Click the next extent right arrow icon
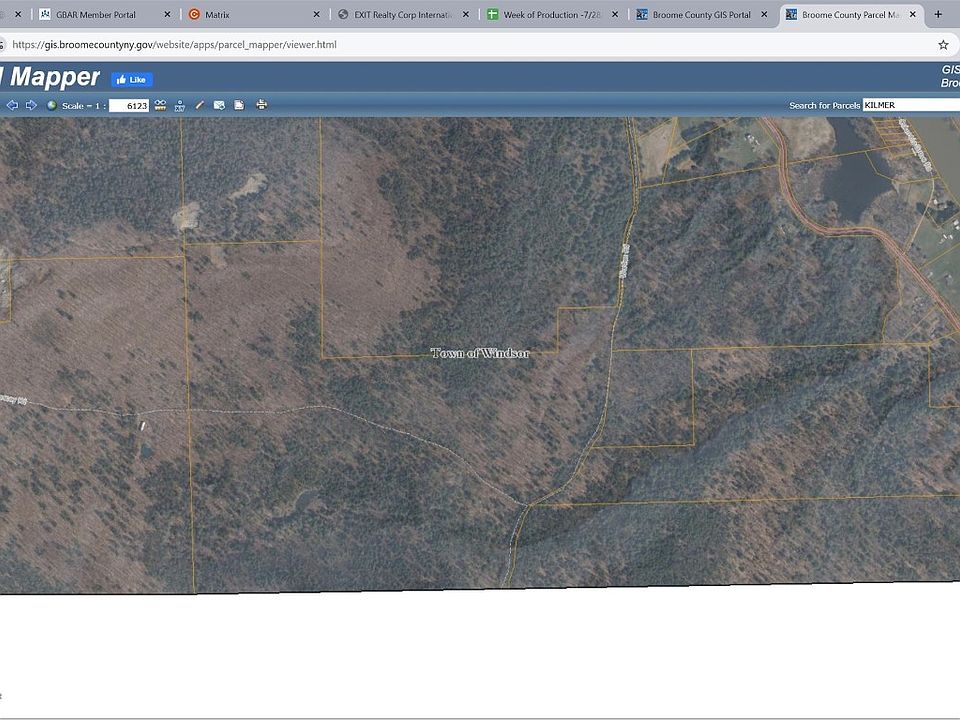 pyautogui.click(x=31, y=105)
